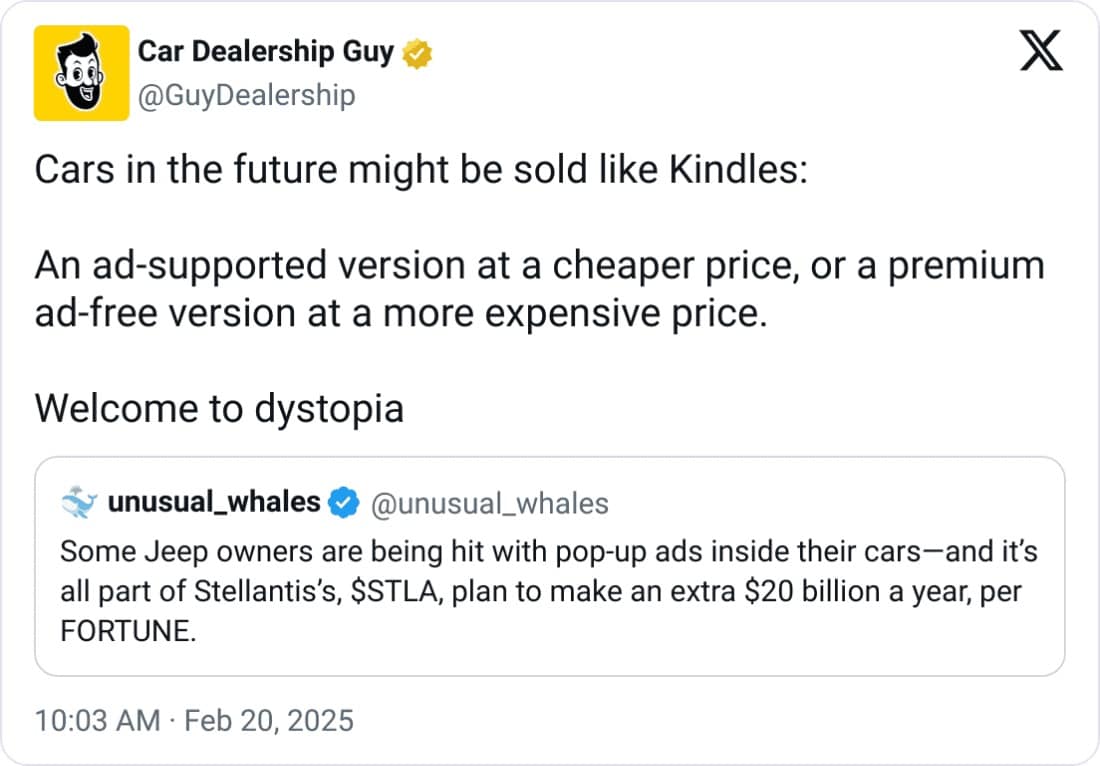Screen dimensions: 1100x766
Task: Click the "An ad-supported version" paragraph
Action: tap(538, 266)
